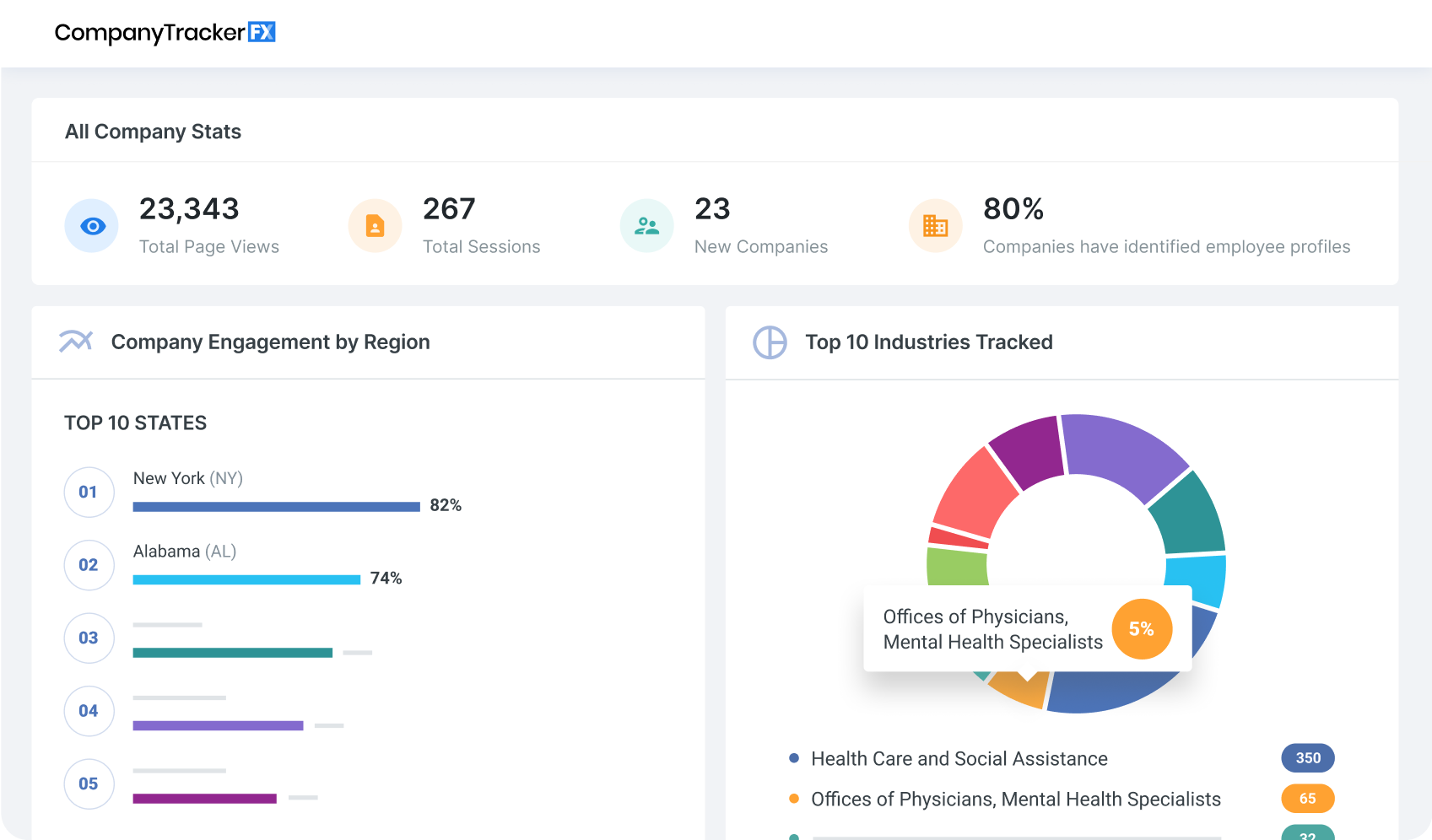Select the document icon next to Total Sessions
Image resolution: width=1432 pixels, height=840 pixels.
[x=375, y=225]
